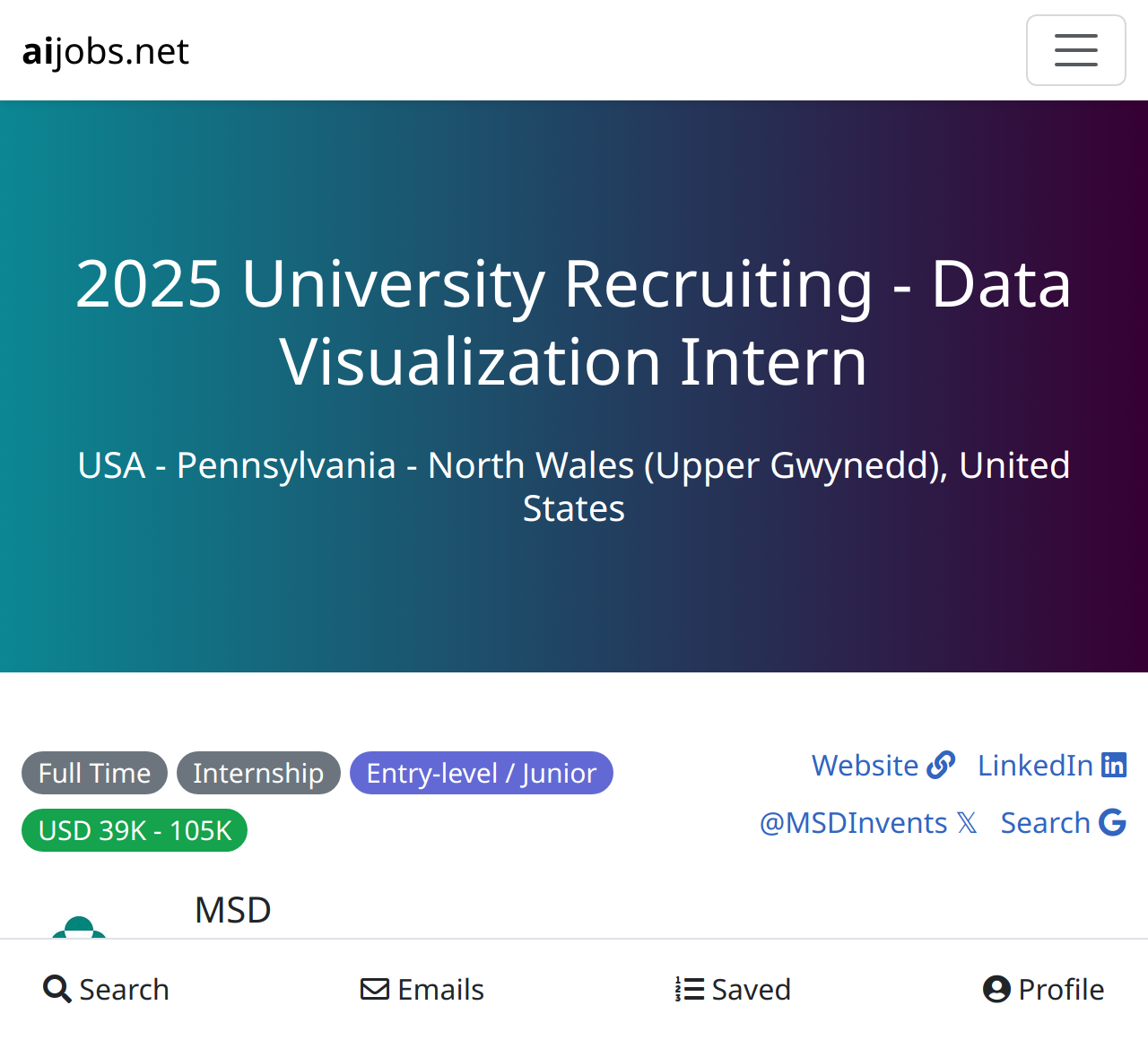Open the Emails tab in bottom bar

(422, 990)
